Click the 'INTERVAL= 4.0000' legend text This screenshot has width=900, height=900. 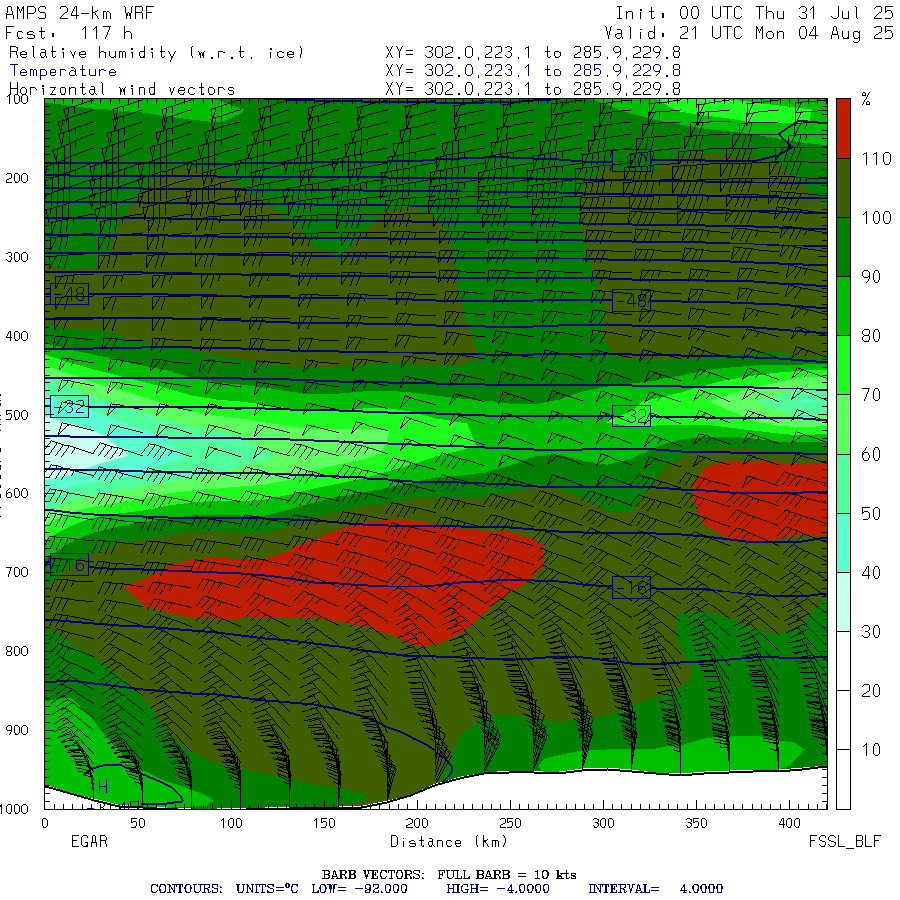pos(655,889)
